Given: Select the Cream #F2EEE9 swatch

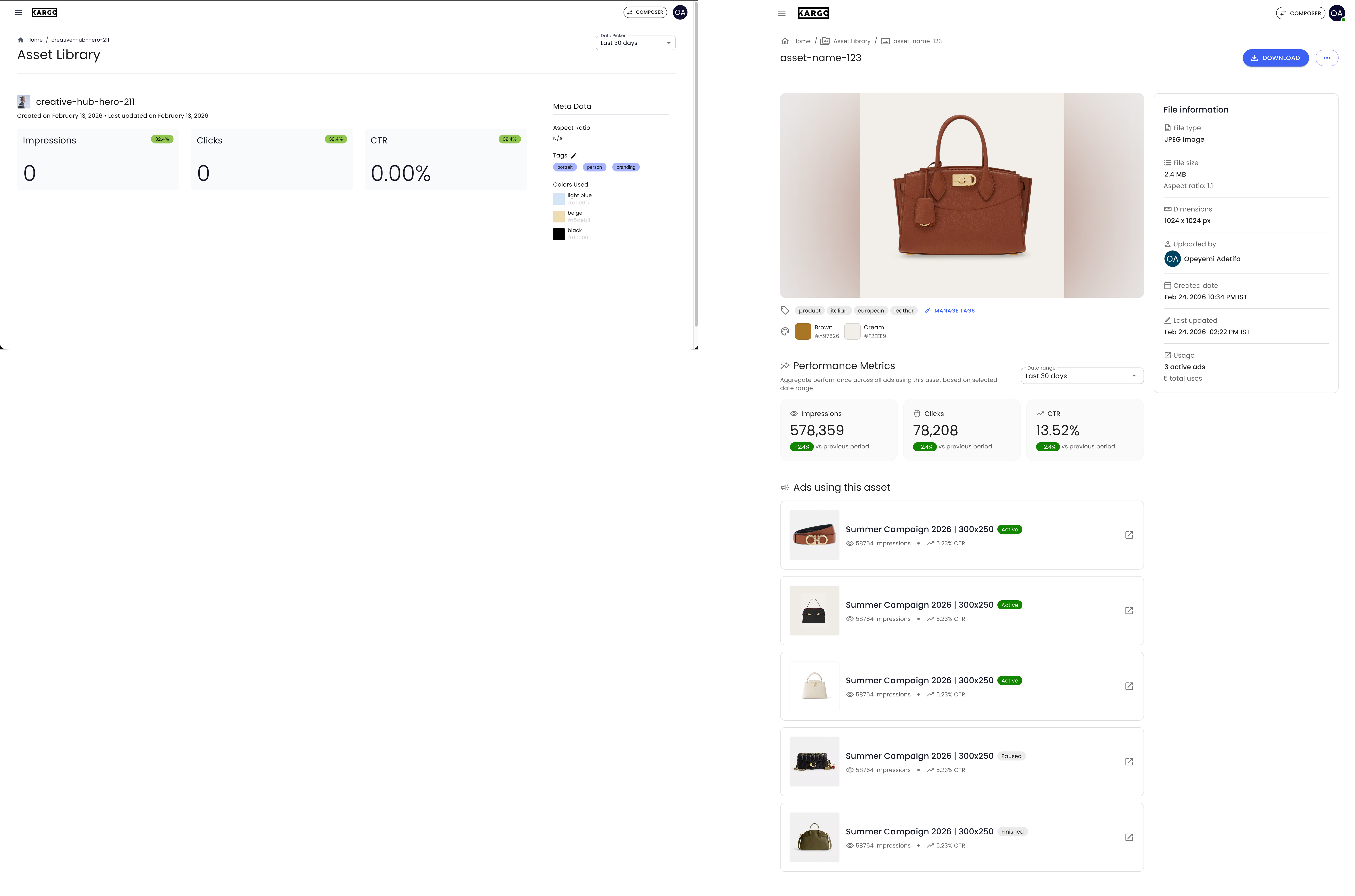Looking at the screenshot, I should click(852, 331).
